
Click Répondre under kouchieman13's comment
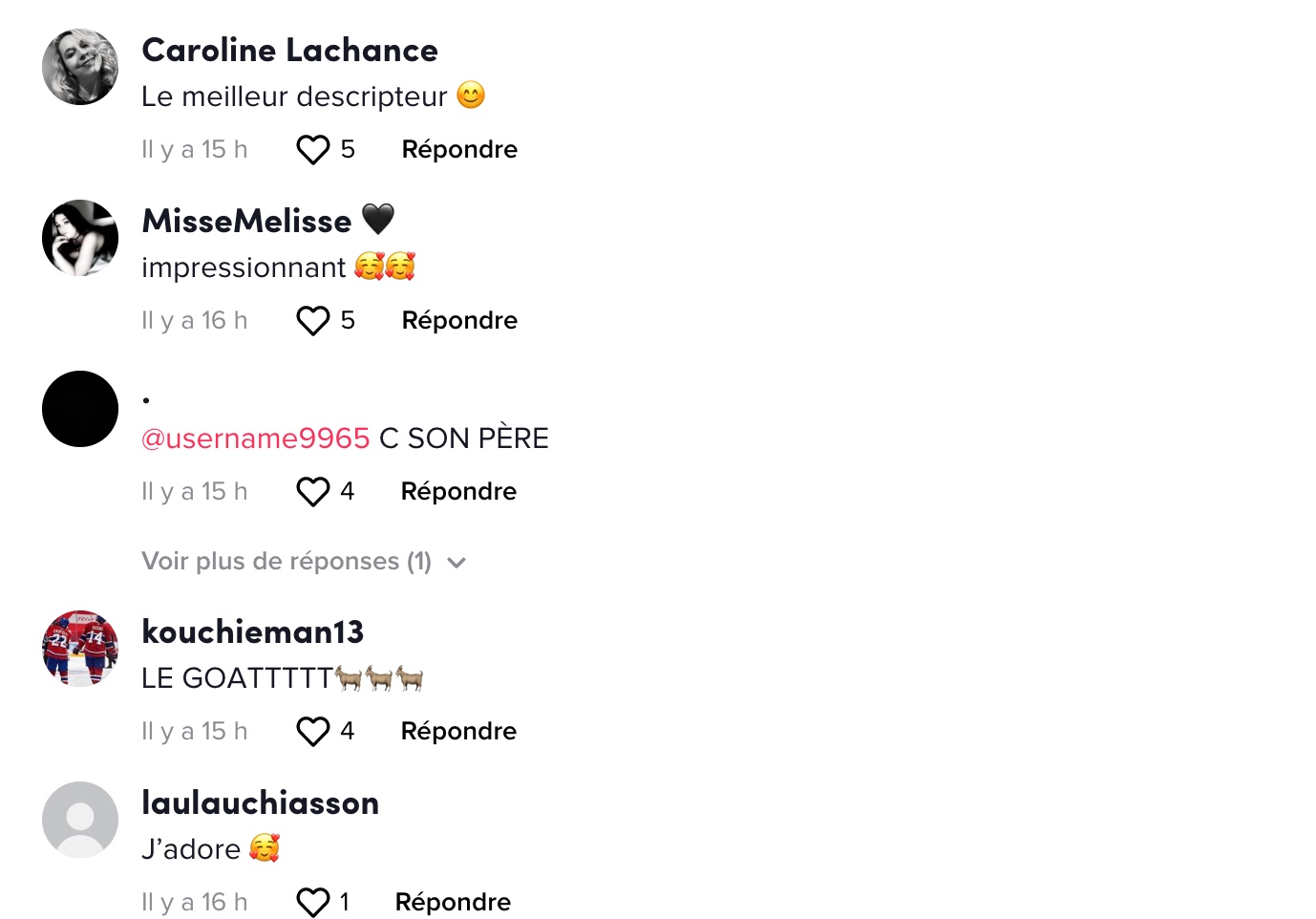pyautogui.click(x=458, y=732)
